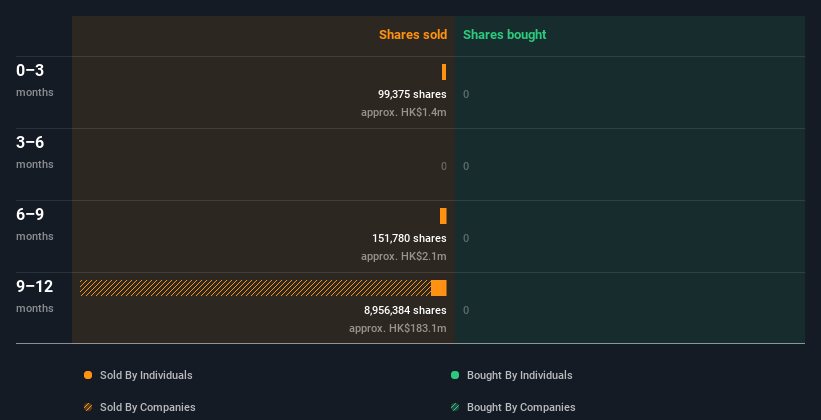Click the hatched 'Sold By Companies' legend icon
The width and height of the screenshot is (821, 420).
88,407
